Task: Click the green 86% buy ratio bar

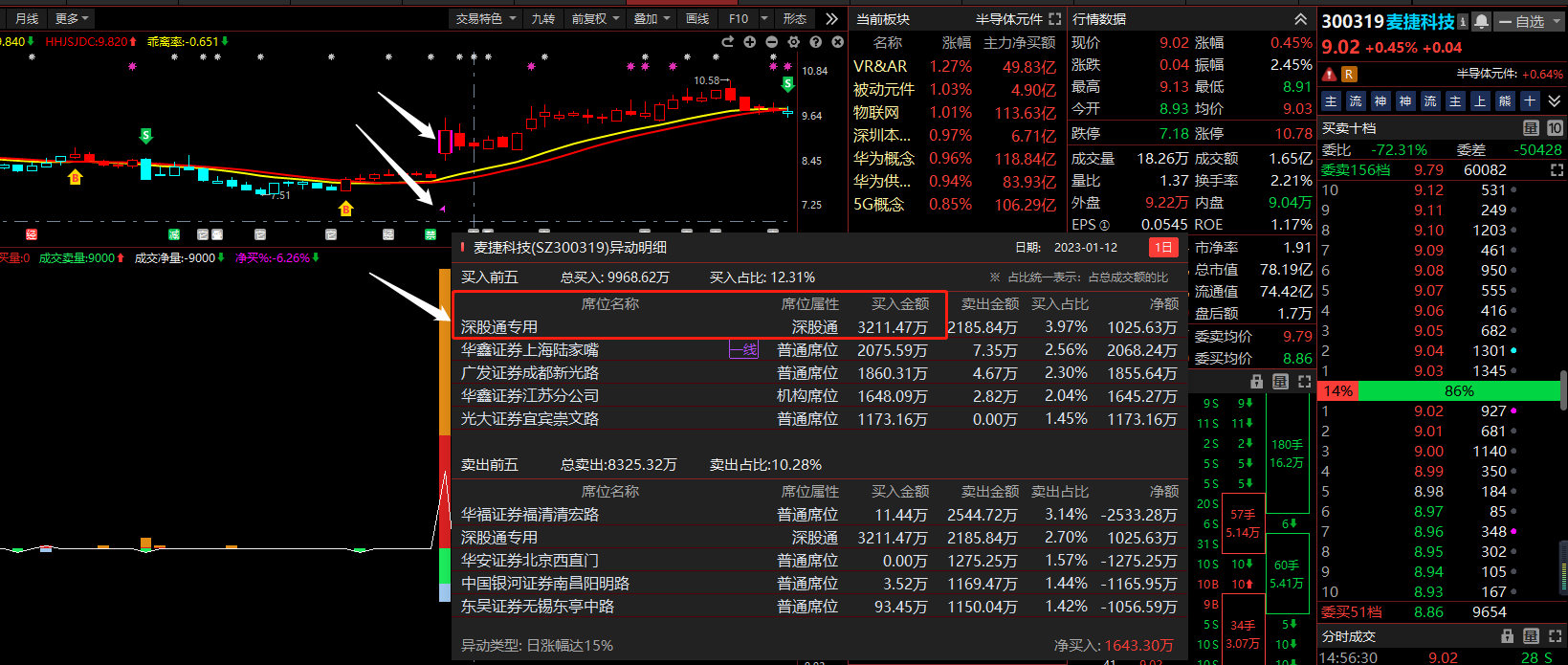Action: coord(1458,391)
